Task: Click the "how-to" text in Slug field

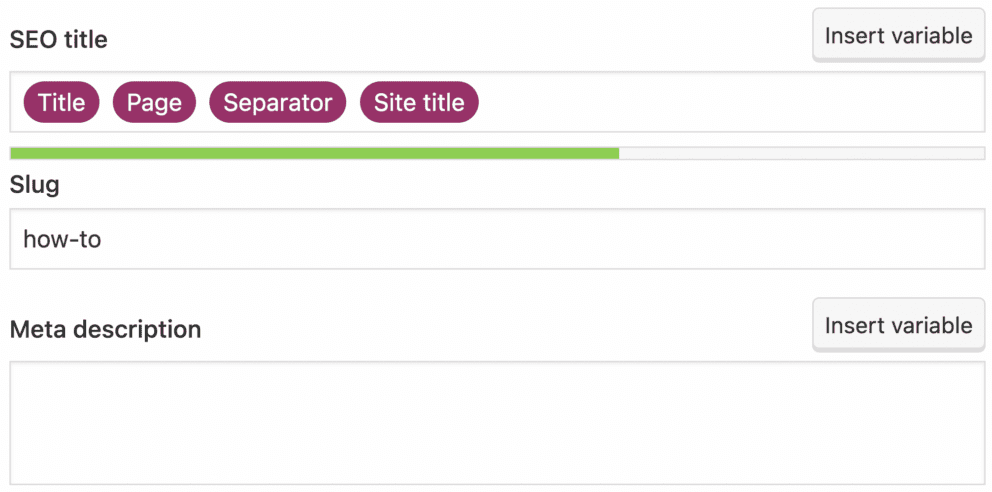Action: coord(62,240)
